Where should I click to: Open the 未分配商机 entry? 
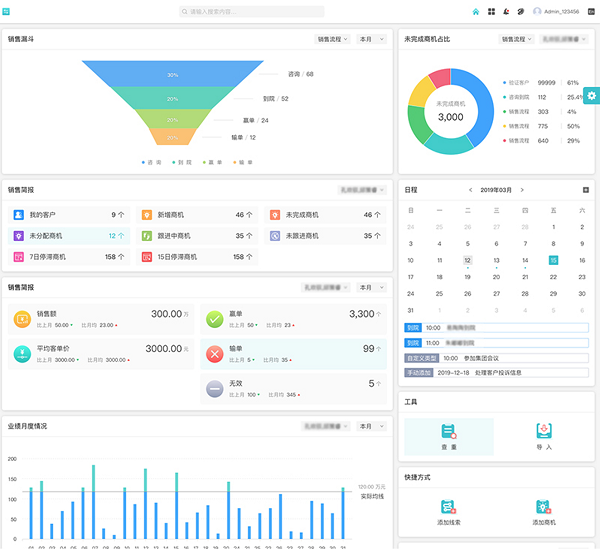point(46,236)
